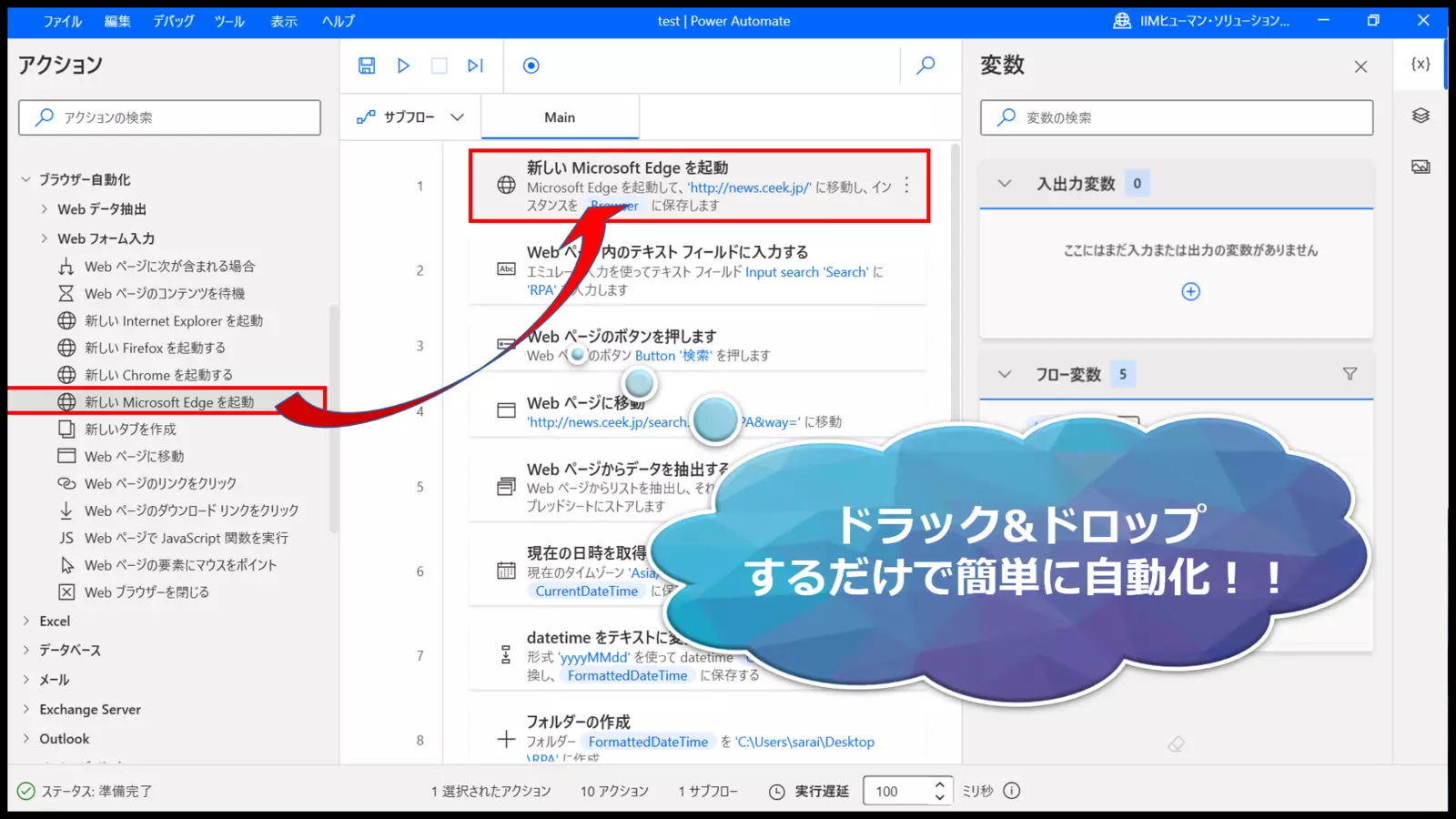Screen dimensions: 1456x819
Task: Select Web ページのリンクをクリック action
Action: [x=160, y=483]
